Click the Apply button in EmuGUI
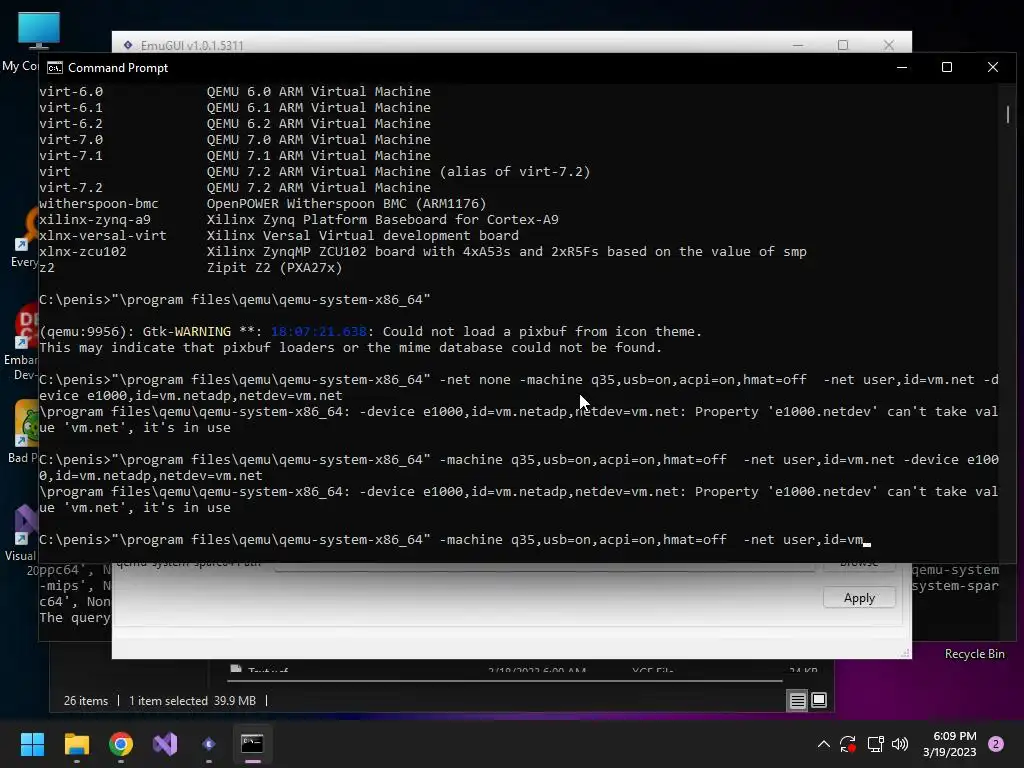This screenshot has height=768, width=1024. point(859,598)
